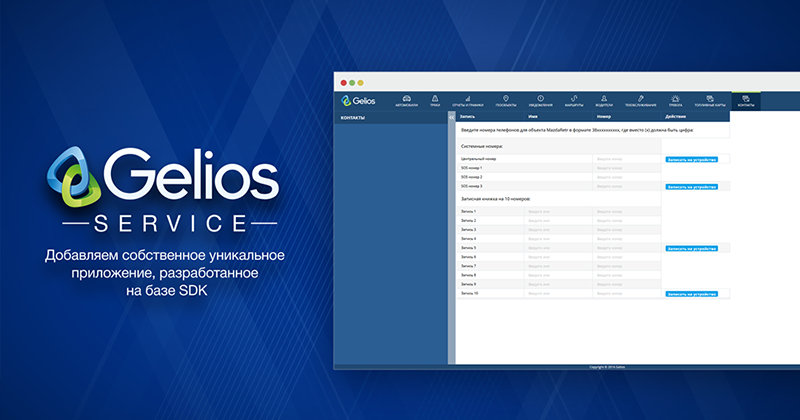This screenshot has height=420, width=800.
Task: Focus number field for SOS номер 1
Action: click(627, 168)
